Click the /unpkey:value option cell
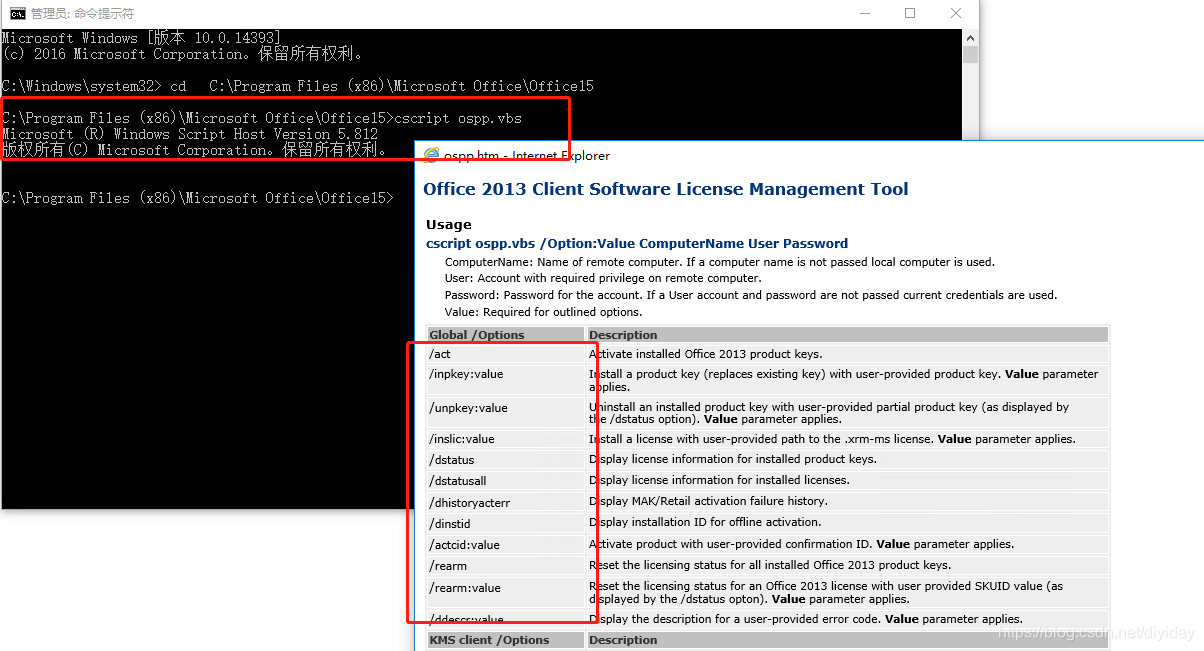The height and width of the screenshot is (651, 1204). click(505, 413)
